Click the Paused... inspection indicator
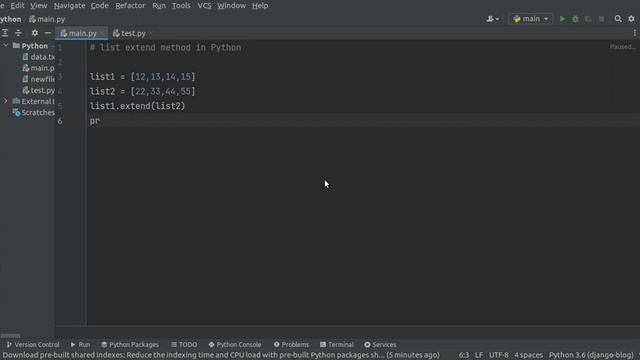 point(622,47)
